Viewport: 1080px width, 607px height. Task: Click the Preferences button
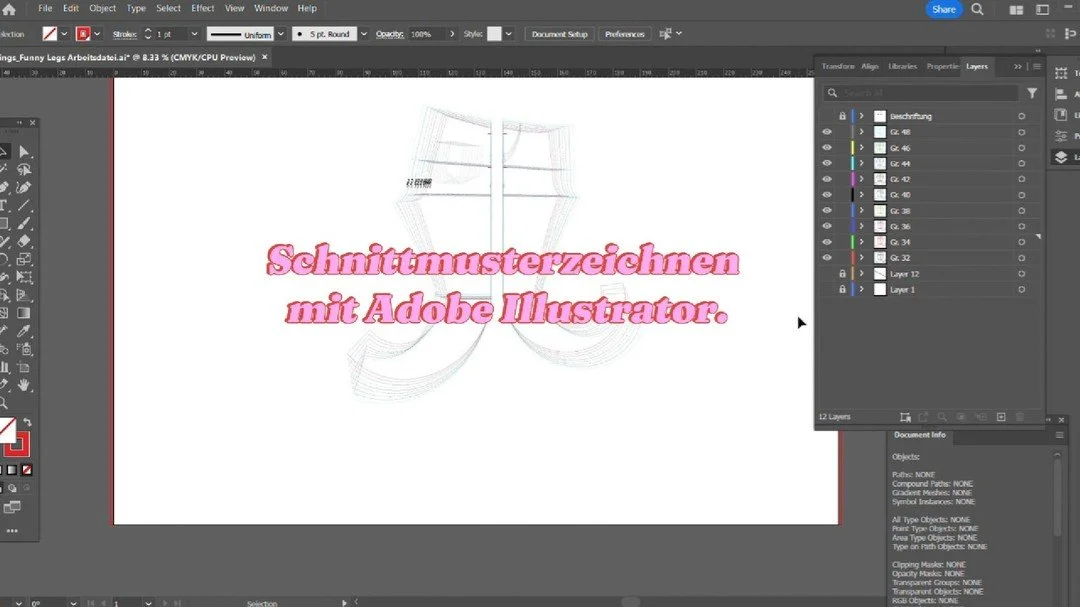point(625,34)
